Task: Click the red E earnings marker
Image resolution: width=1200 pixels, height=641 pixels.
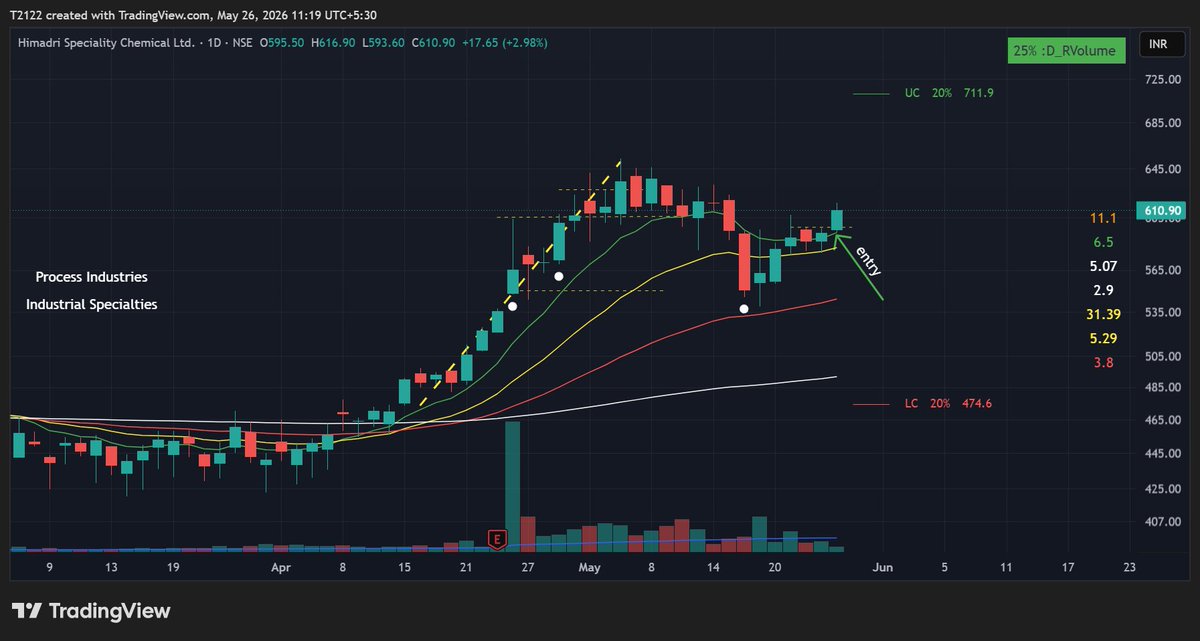Action: [x=496, y=540]
